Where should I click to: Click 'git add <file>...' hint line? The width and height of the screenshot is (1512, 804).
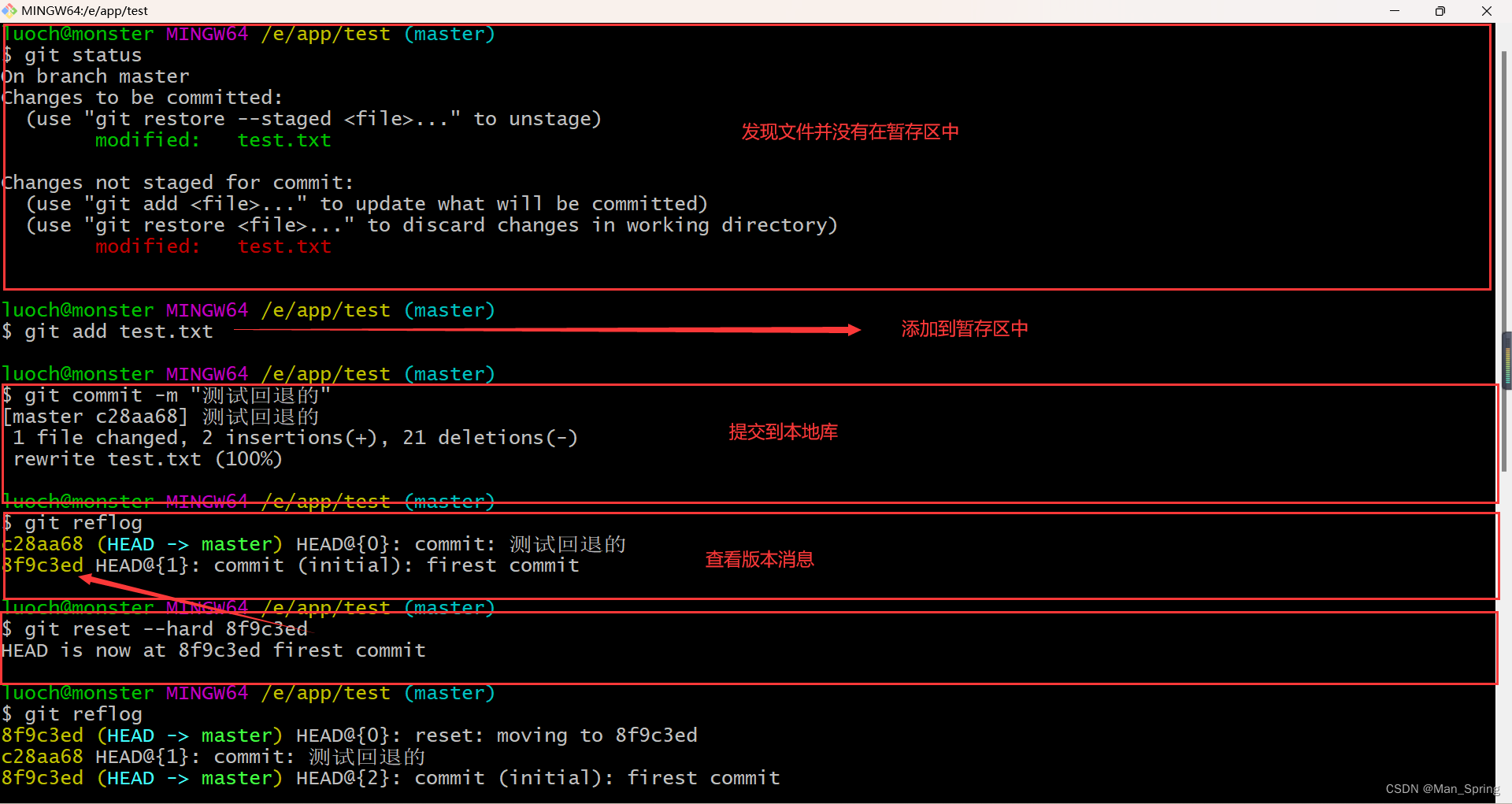coord(367,204)
